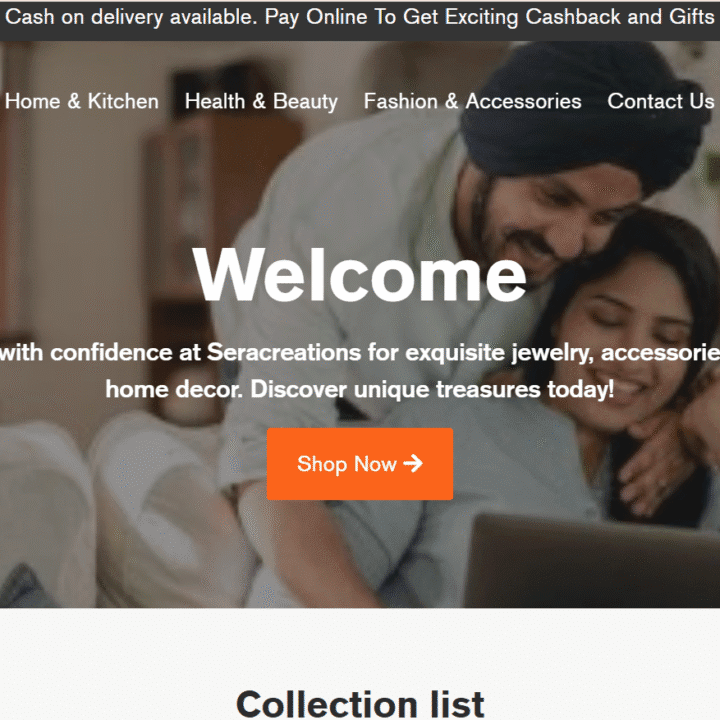Screen dimensions: 720x720
Task: Click 'Exciting Cashback and Gifts' banner text
Action: [x=579, y=17]
